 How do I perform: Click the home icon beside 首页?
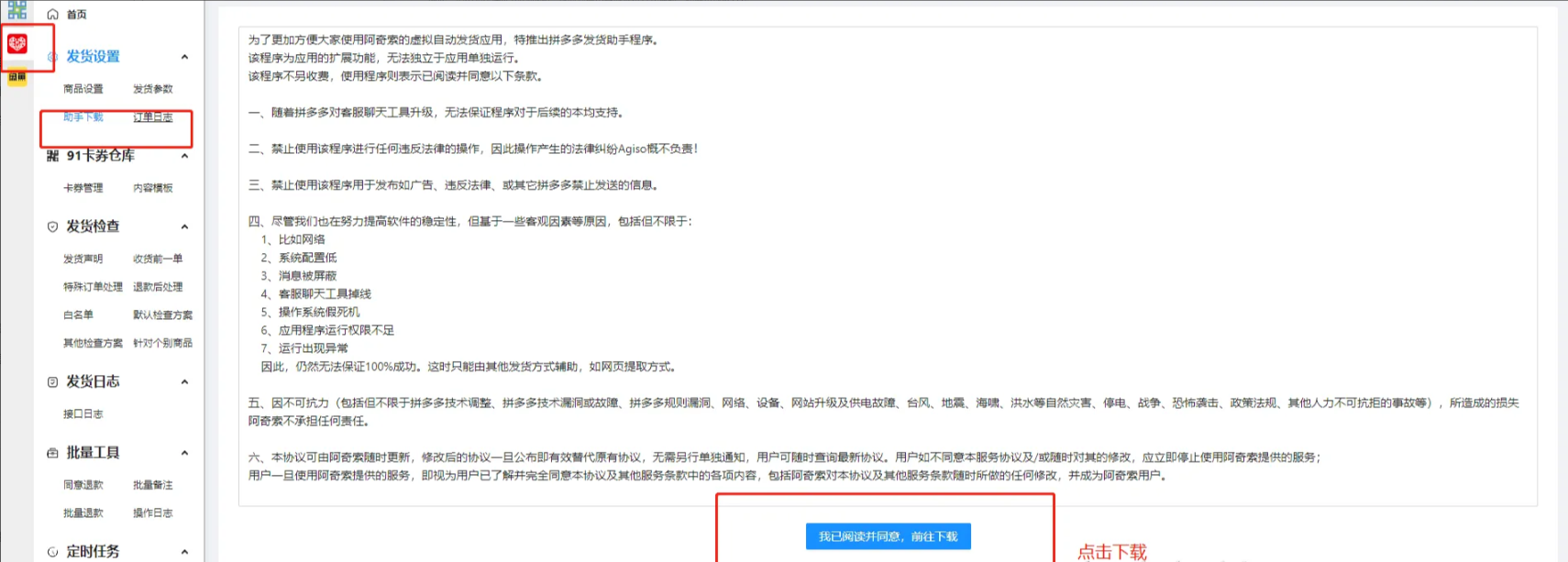[x=52, y=15]
